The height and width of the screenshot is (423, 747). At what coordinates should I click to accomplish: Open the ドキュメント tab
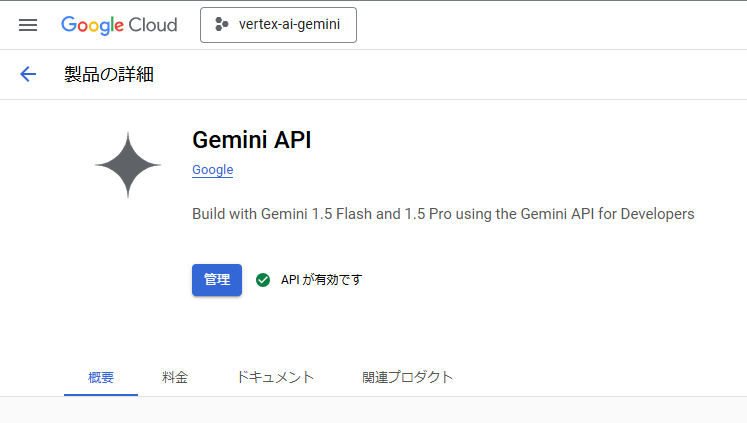coord(275,377)
